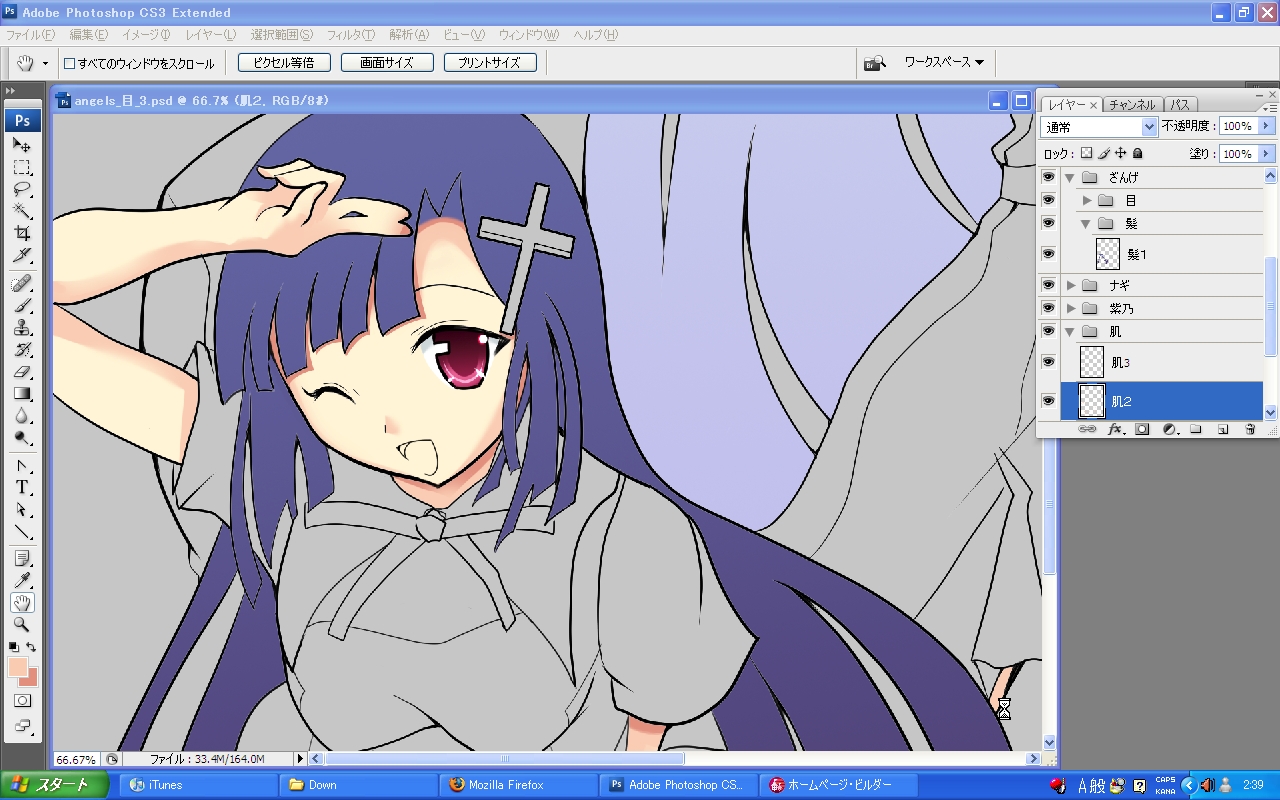Screen dimensions: 1280x800
Task: Click the ピクセル等倍 button
Action: (284, 62)
